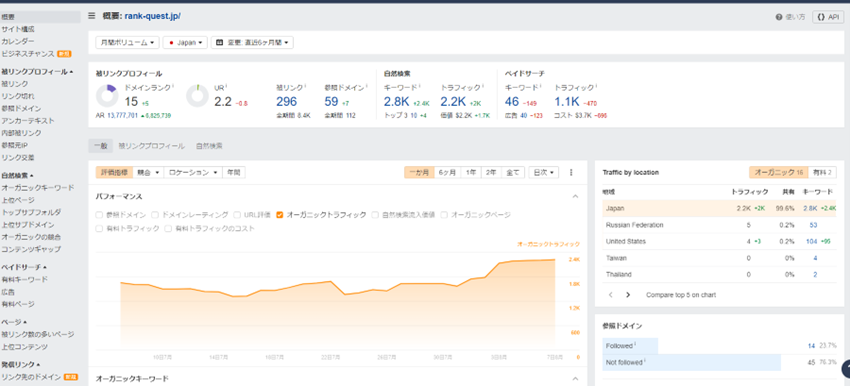Select the 2年 time range
850x386 pixels.
pyautogui.click(x=492, y=172)
